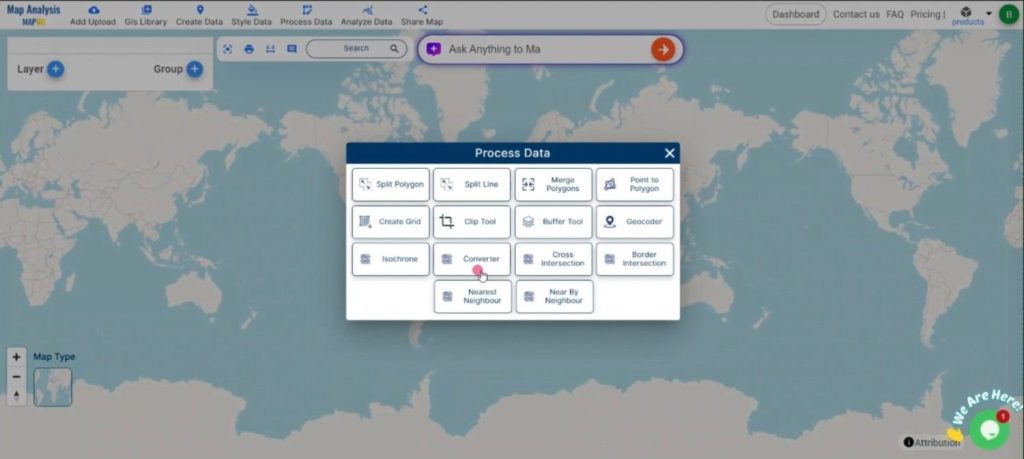Click the print map icon
This screenshot has height=459, width=1024.
click(x=249, y=49)
